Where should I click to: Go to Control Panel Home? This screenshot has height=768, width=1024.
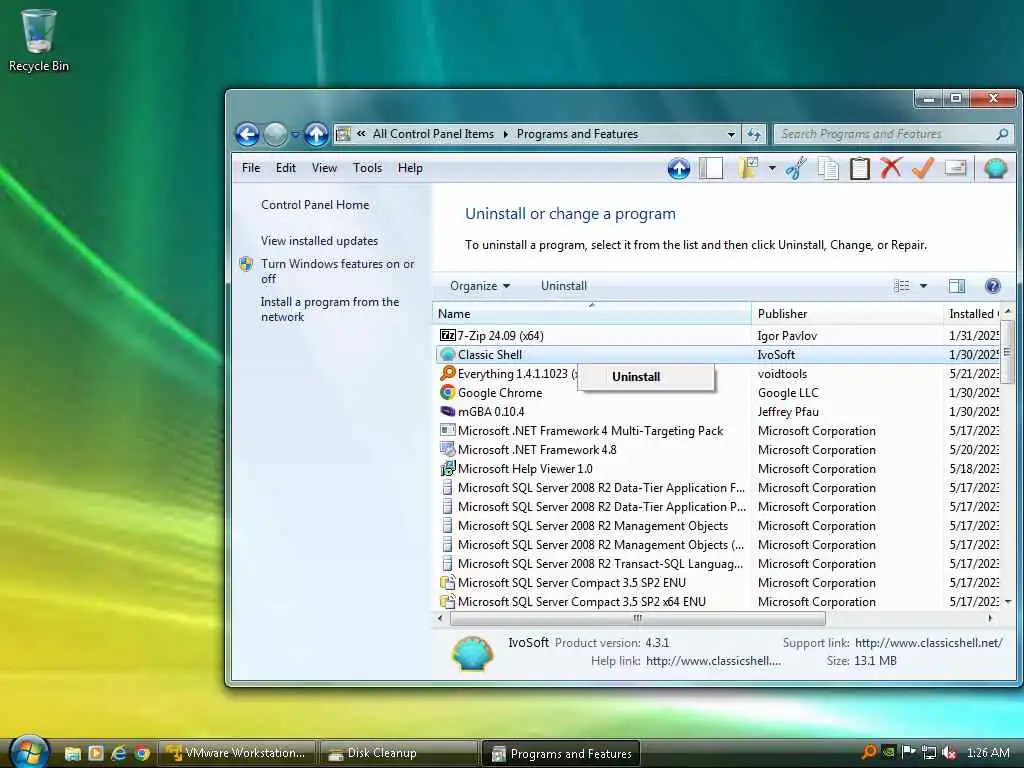tap(315, 205)
